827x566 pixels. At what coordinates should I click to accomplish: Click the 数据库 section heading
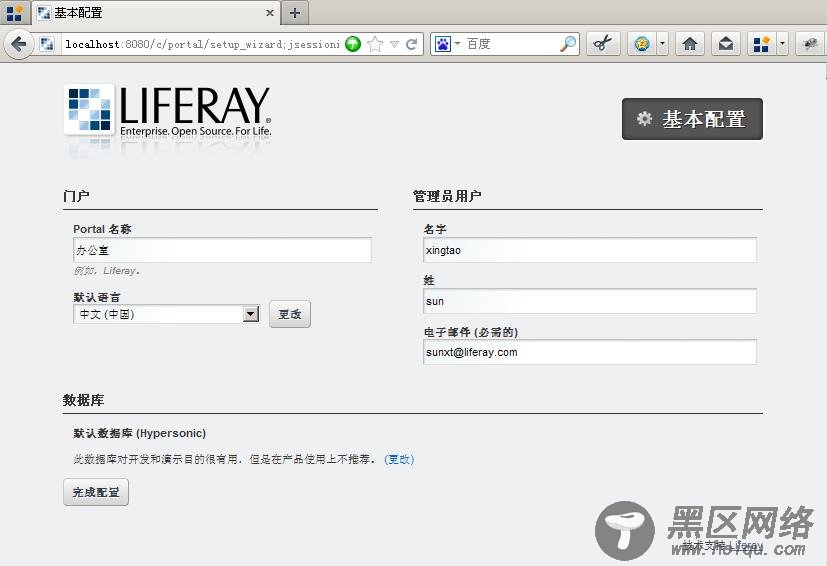click(83, 400)
